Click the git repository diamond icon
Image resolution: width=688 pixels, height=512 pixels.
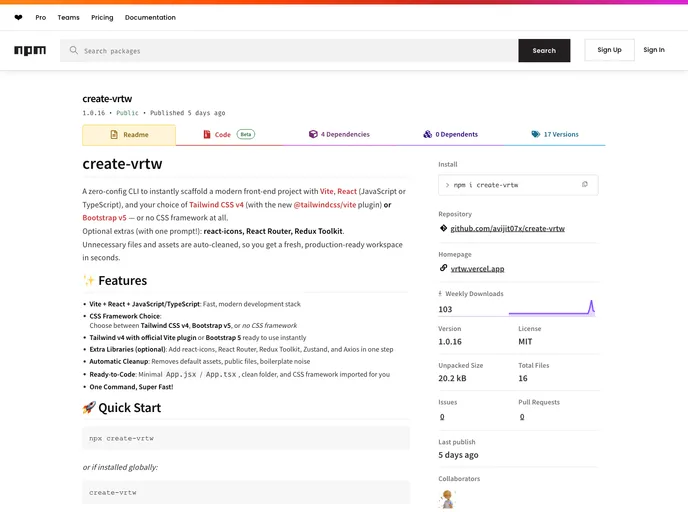[443, 228]
